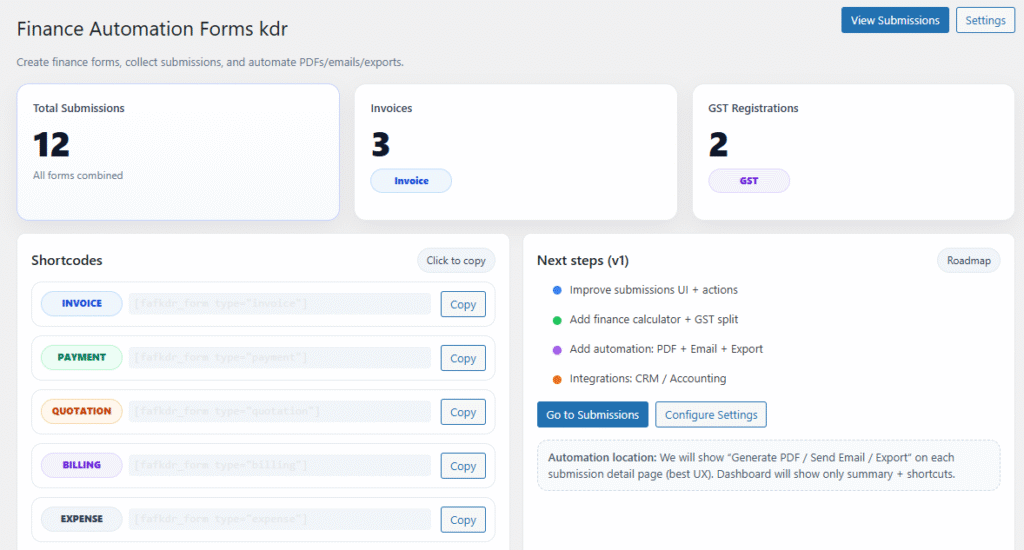Copy the quotation form shortcode
The height and width of the screenshot is (550, 1024).
(463, 412)
